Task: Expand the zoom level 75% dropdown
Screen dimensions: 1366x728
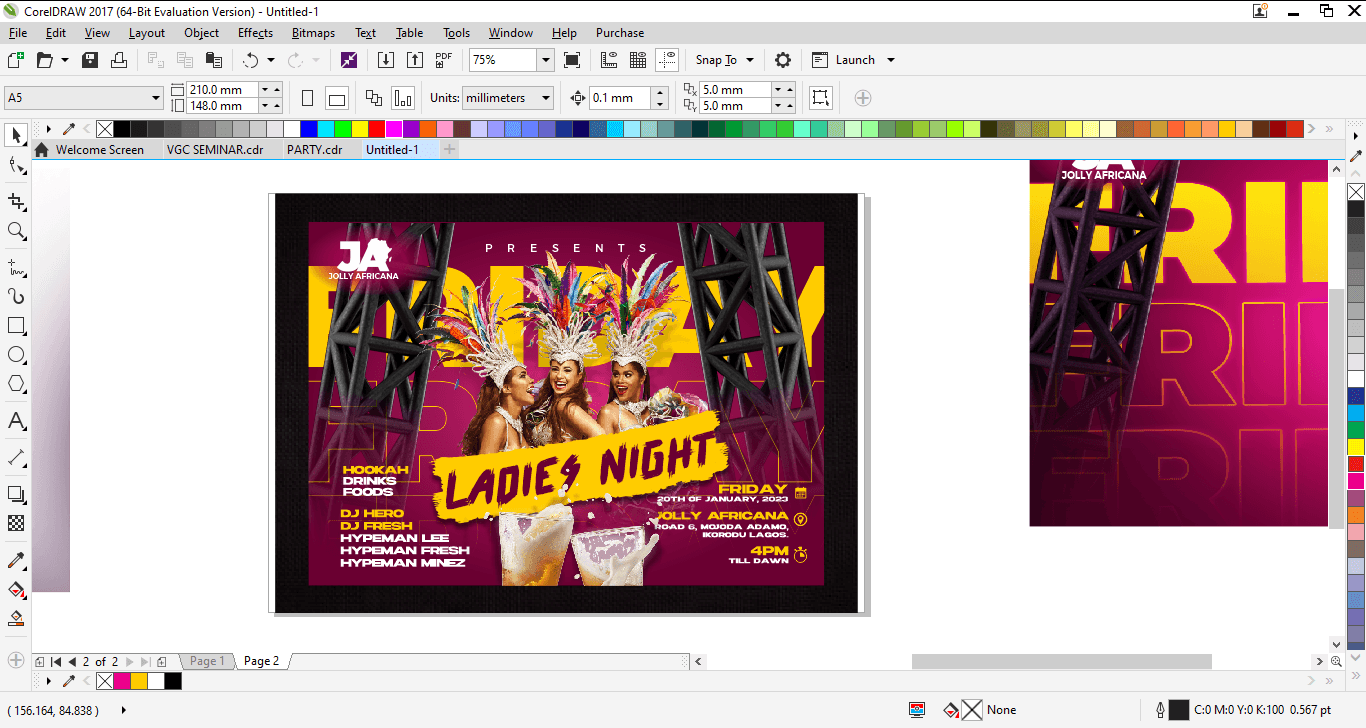Action: pos(545,60)
